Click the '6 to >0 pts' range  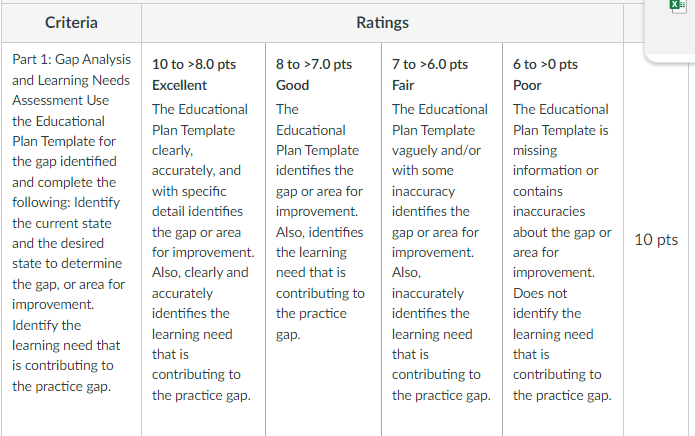coord(545,64)
